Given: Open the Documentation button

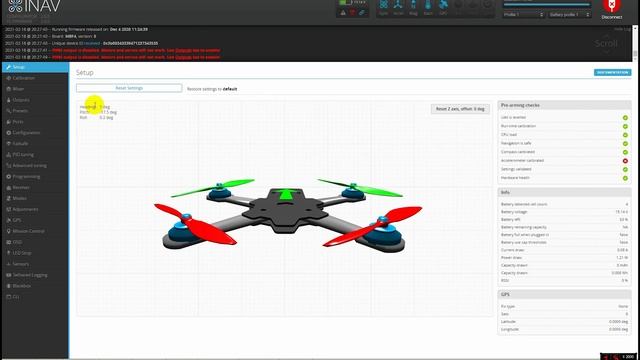Looking at the screenshot, I should click(x=612, y=73).
